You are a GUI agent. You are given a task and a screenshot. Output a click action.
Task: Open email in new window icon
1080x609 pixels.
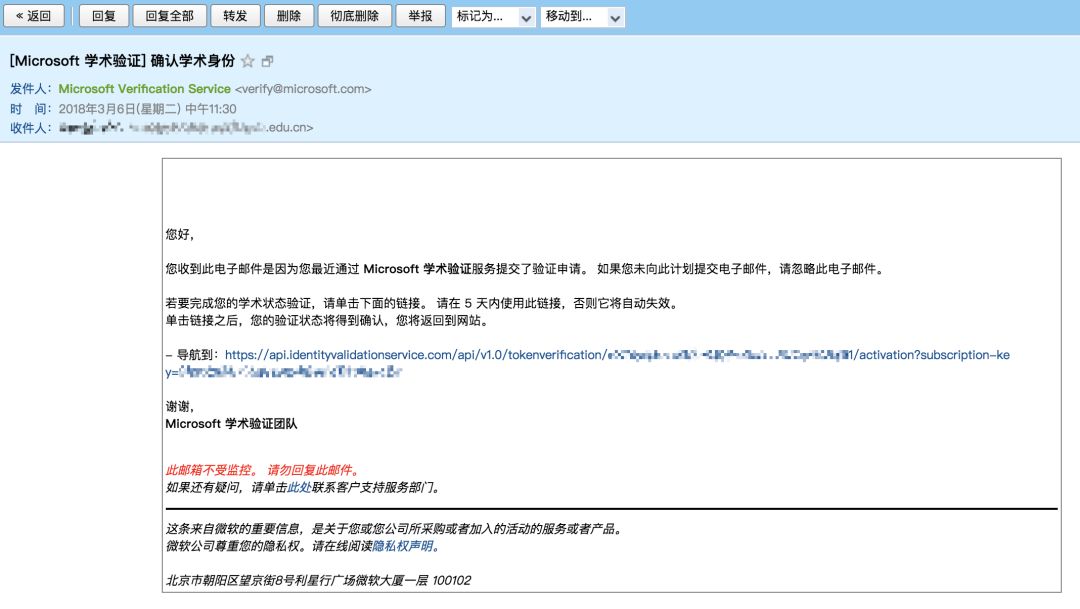coord(267,61)
